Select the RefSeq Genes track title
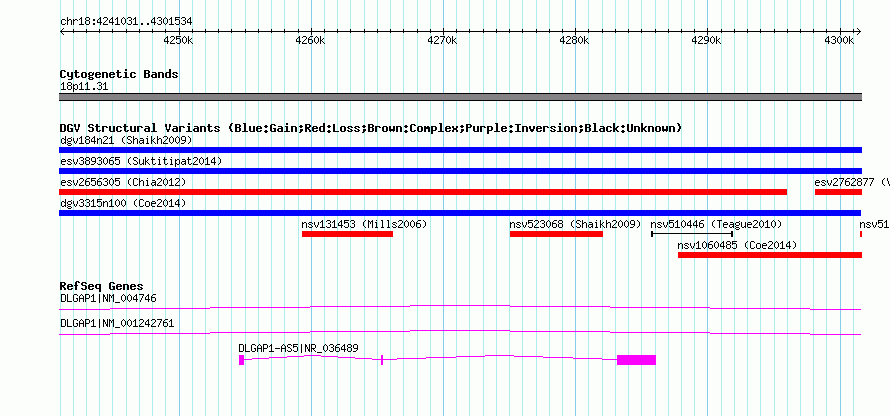The image size is (890, 416). point(102,287)
